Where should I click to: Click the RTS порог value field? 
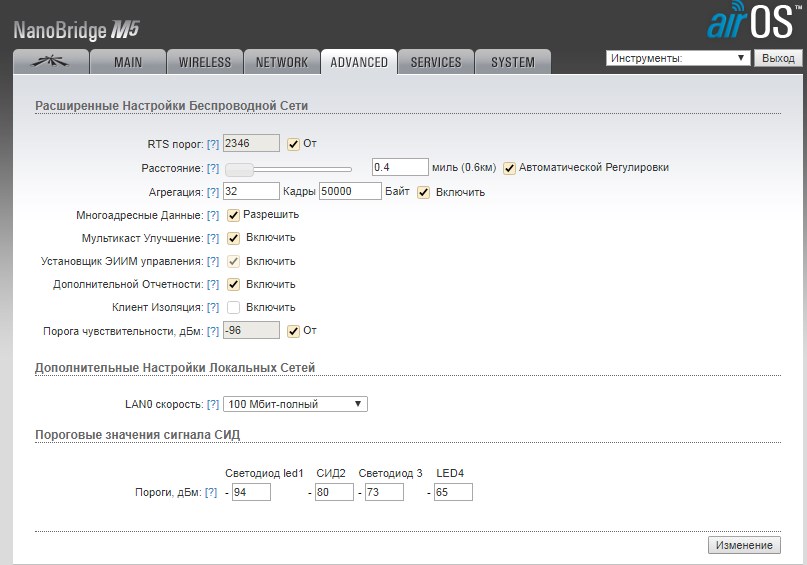click(251, 143)
